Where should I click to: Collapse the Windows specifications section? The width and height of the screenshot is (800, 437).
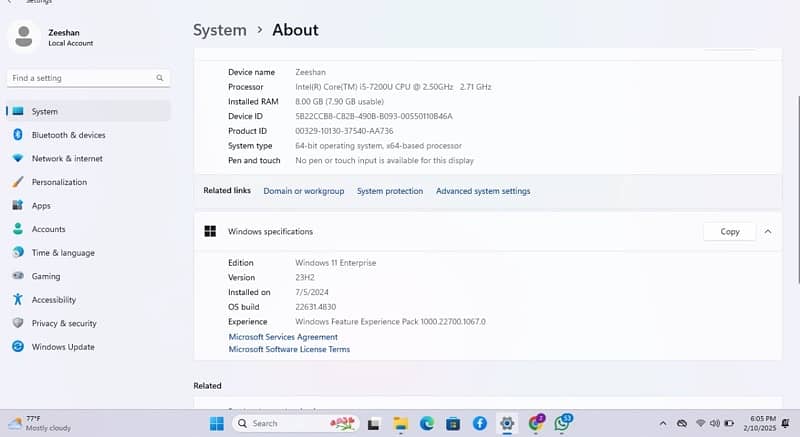768,231
